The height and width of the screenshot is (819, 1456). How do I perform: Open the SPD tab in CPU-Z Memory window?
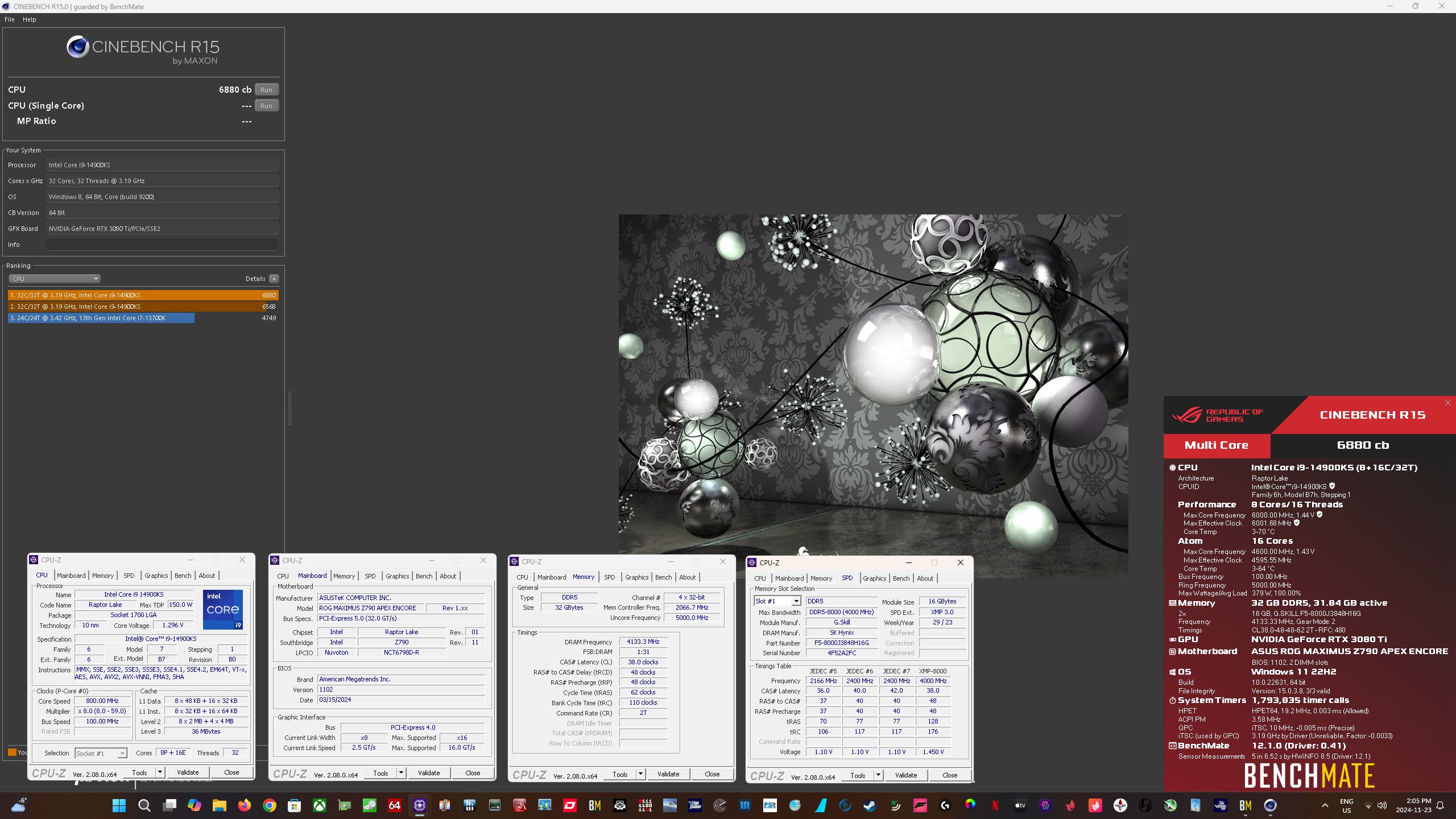pos(610,577)
